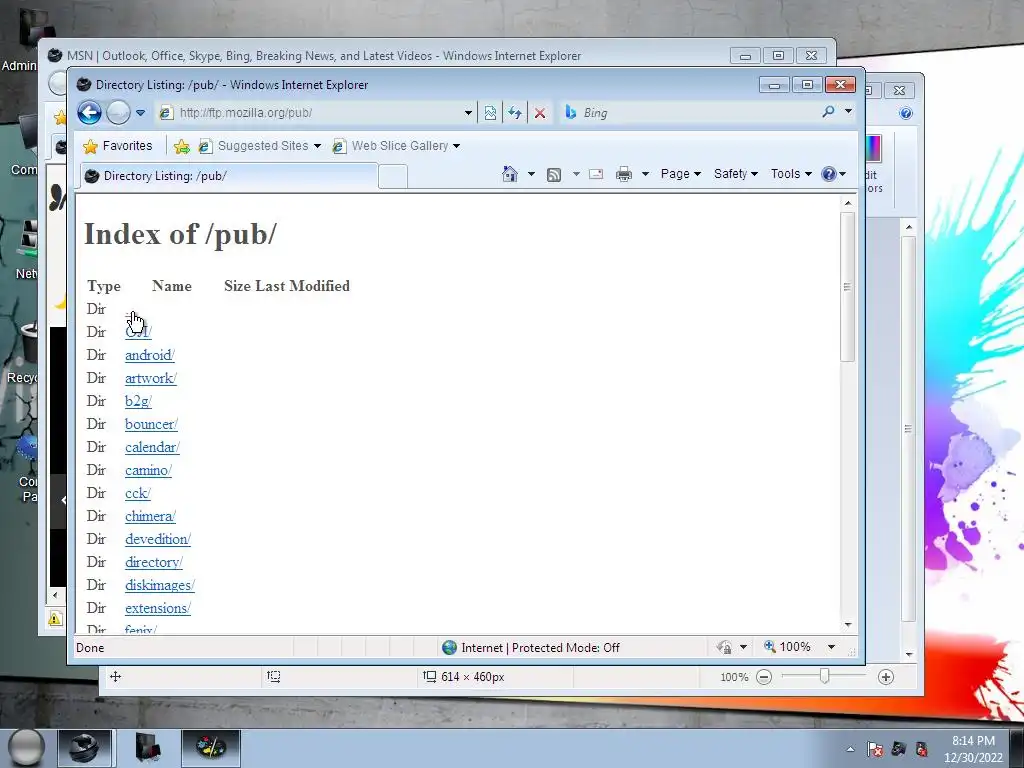The image size is (1024, 768).
Task: Zoom in with Paint's plus button
Action: click(886, 677)
